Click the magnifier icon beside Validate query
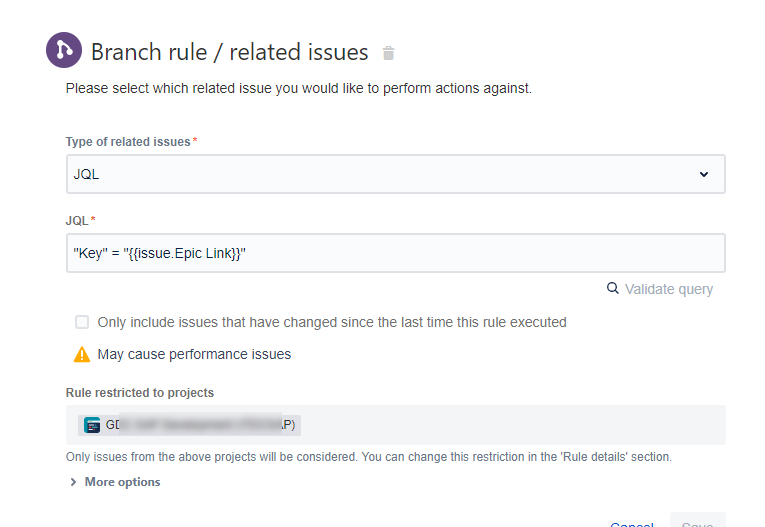This screenshot has width=765, height=527. point(612,288)
